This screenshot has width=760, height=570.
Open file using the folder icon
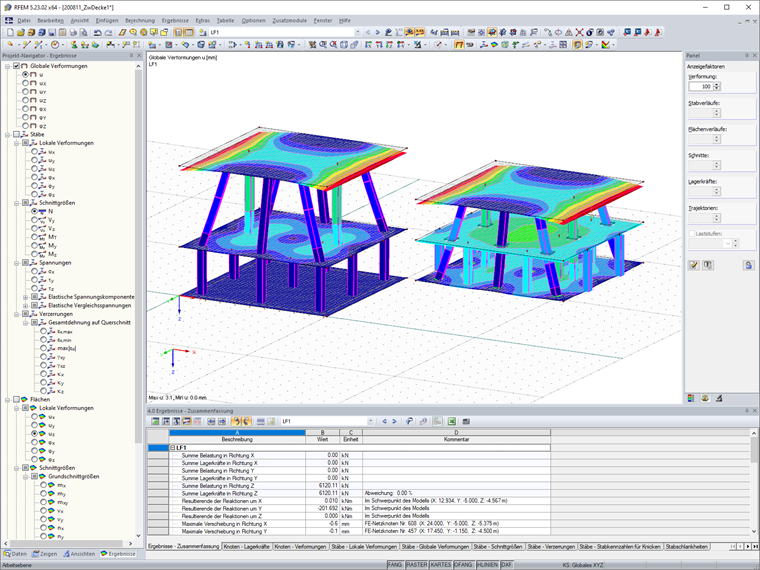[21, 32]
